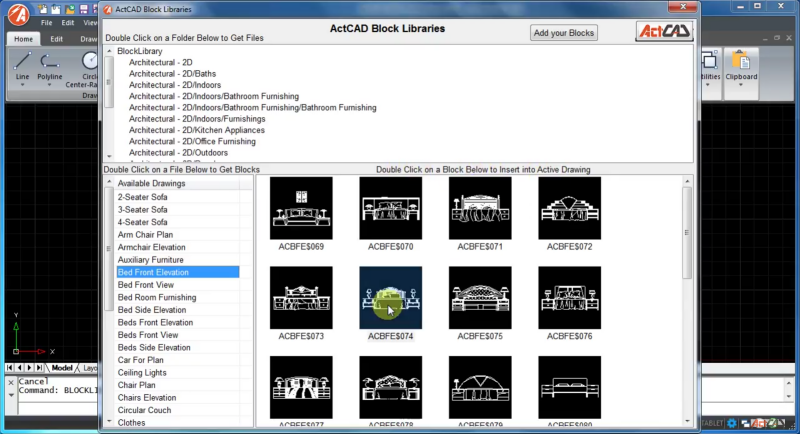Select the Architectural - 2D folder
The width and height of the screenshot is (800, 434).
click(161, 62)
